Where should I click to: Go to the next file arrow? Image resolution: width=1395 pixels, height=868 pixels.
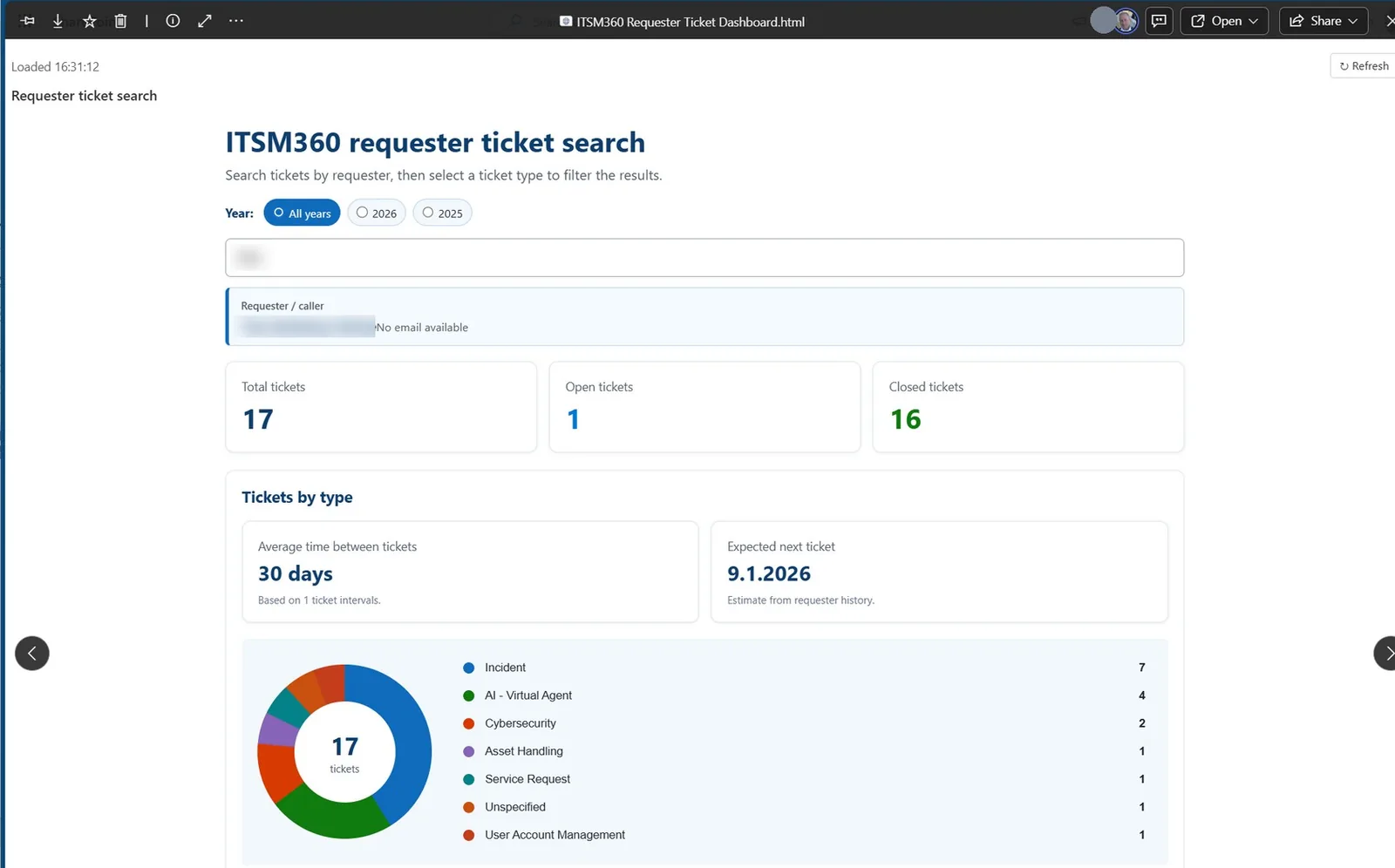(x=1386, y=653)
